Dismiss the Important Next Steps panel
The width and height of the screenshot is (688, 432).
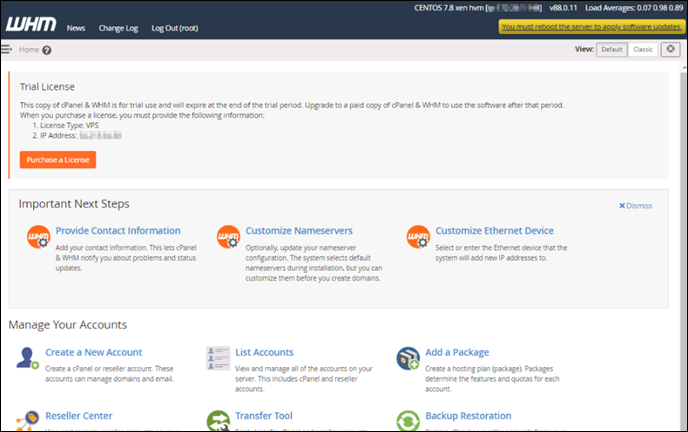(x=635, y=206)
